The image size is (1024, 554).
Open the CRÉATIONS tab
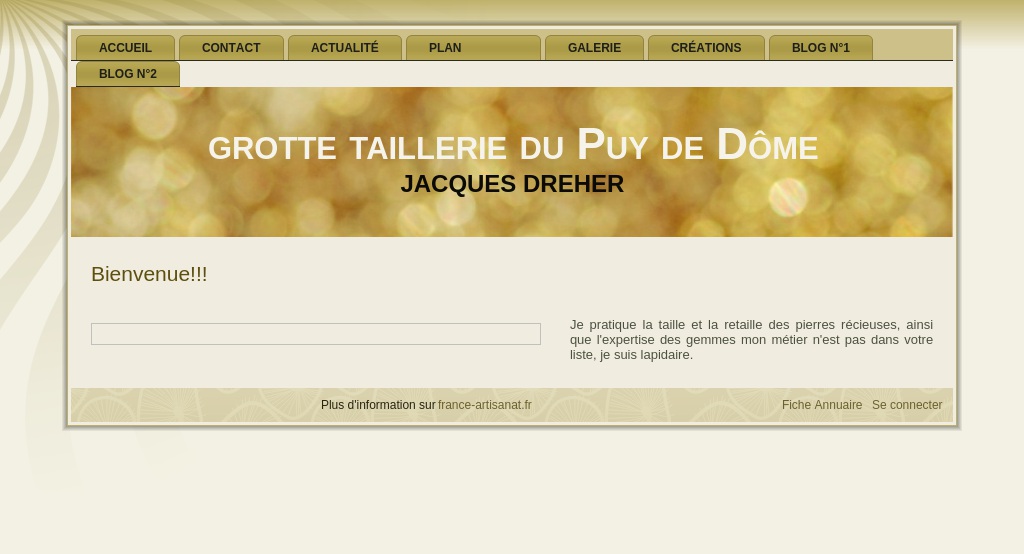(x=706, y=48)
